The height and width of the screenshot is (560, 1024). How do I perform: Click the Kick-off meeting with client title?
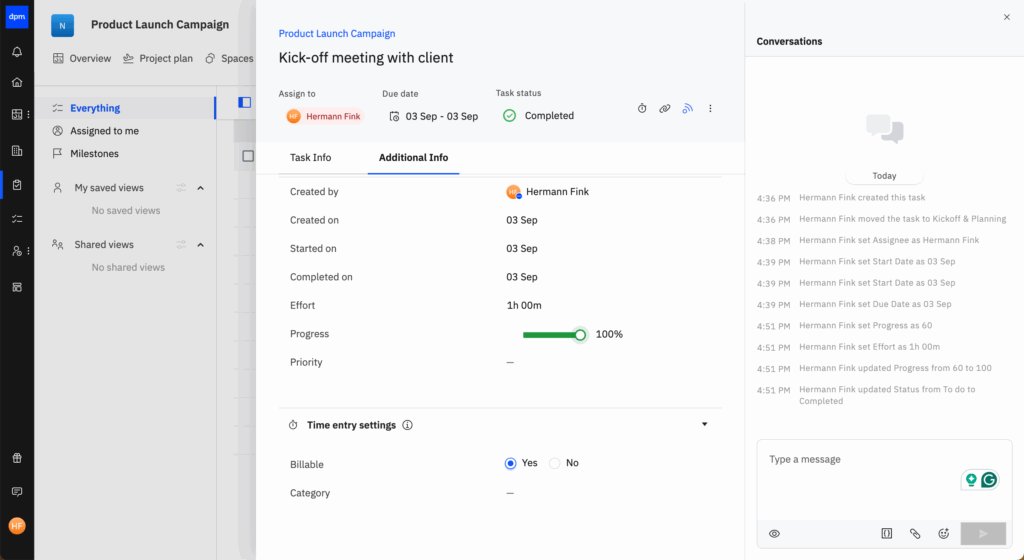(x=366, y=57)
